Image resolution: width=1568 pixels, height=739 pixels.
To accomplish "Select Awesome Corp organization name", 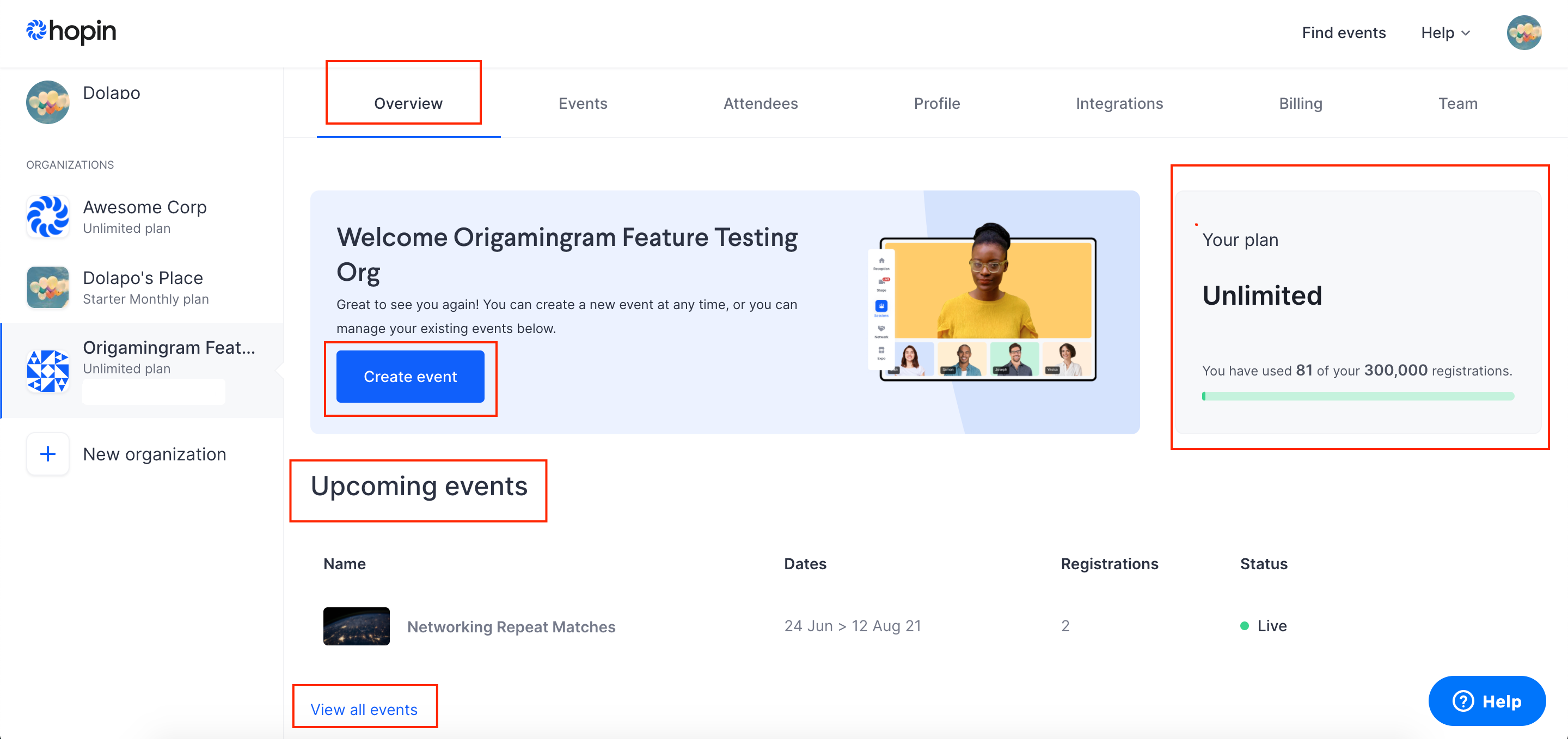I will [144, 207].
